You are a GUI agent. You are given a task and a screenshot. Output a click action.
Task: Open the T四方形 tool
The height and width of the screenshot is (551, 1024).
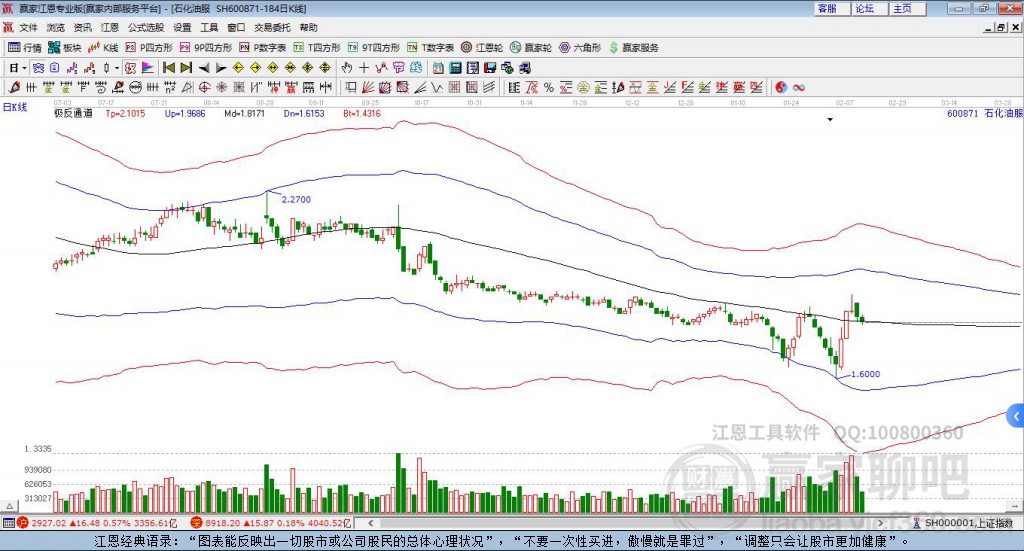click(317, 48)
